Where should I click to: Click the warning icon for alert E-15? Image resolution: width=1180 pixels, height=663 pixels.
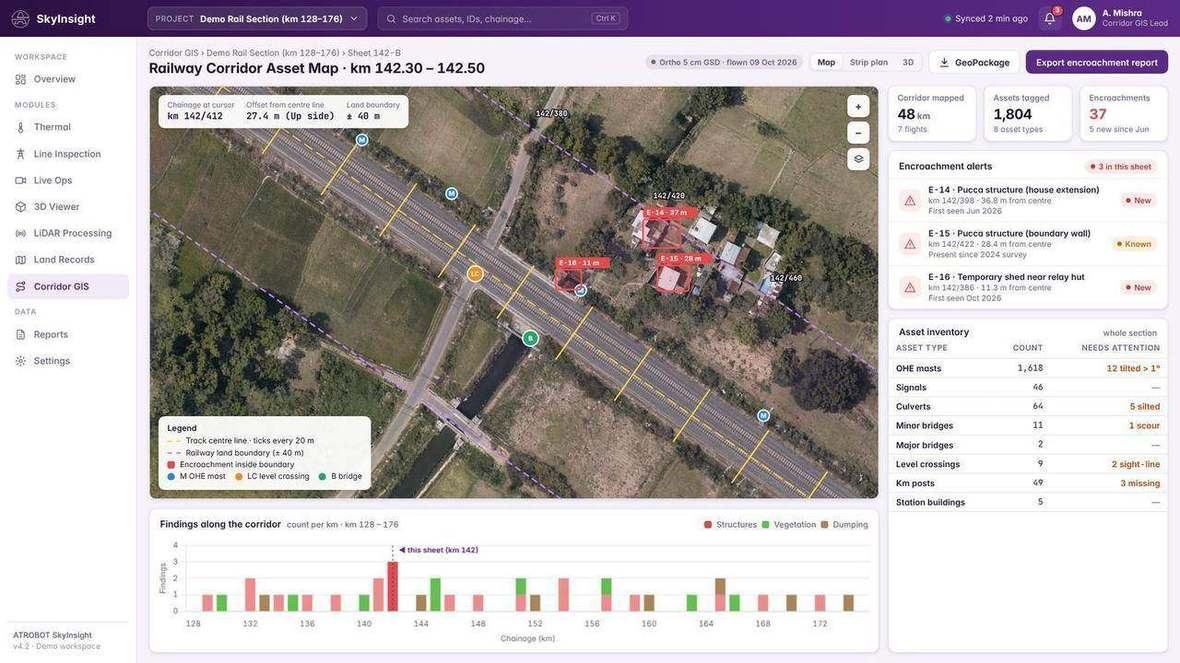910,244
